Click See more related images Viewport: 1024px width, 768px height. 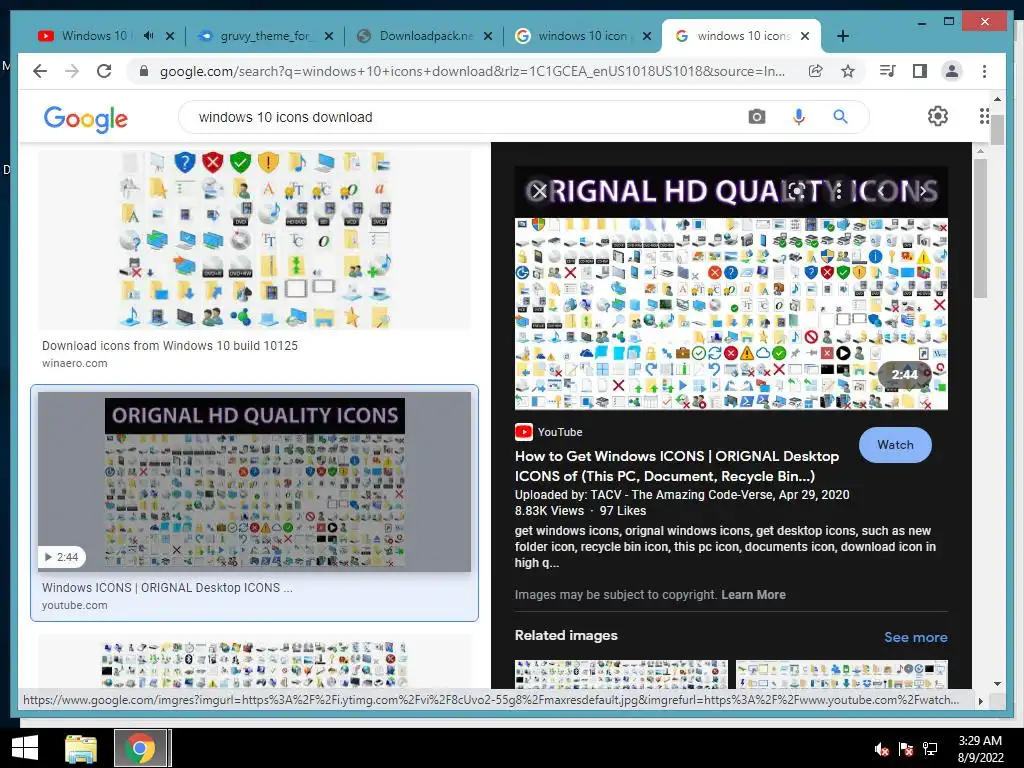916,637
